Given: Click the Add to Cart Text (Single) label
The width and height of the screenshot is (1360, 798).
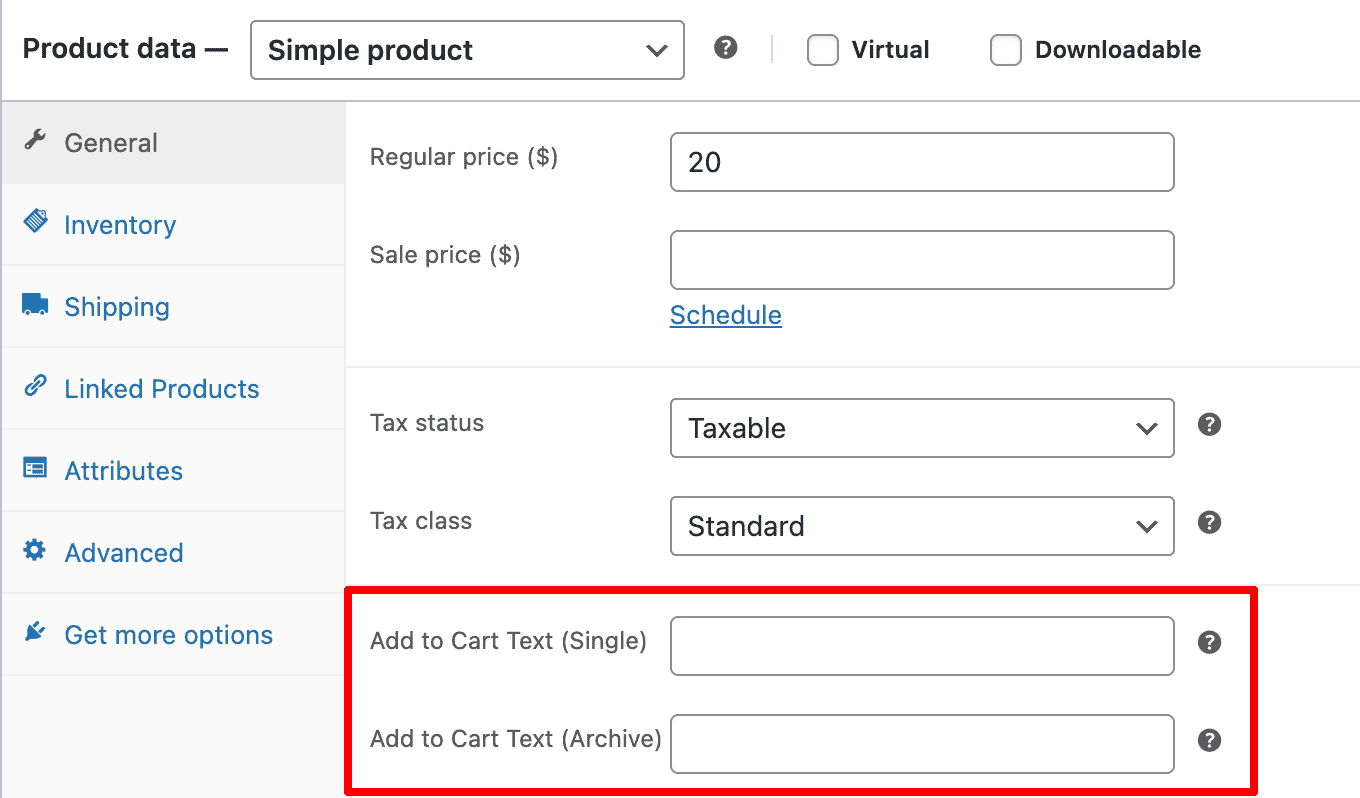Looking at the screenshot, I should point(508,641).
